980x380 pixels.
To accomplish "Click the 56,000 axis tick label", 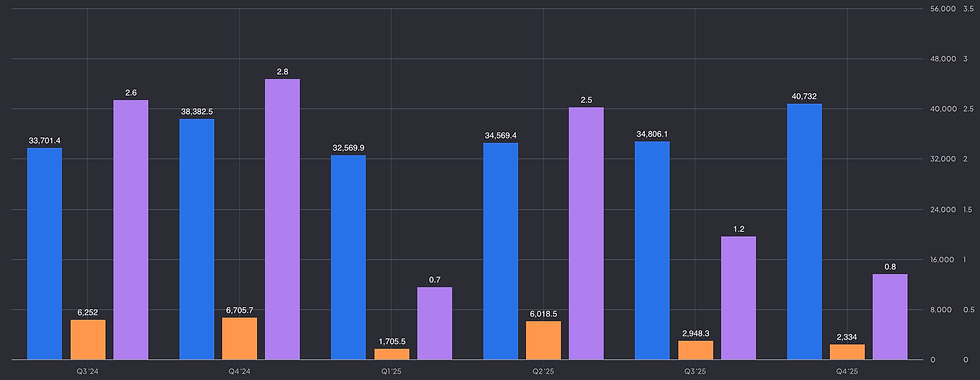I will [x=944, y=8].
